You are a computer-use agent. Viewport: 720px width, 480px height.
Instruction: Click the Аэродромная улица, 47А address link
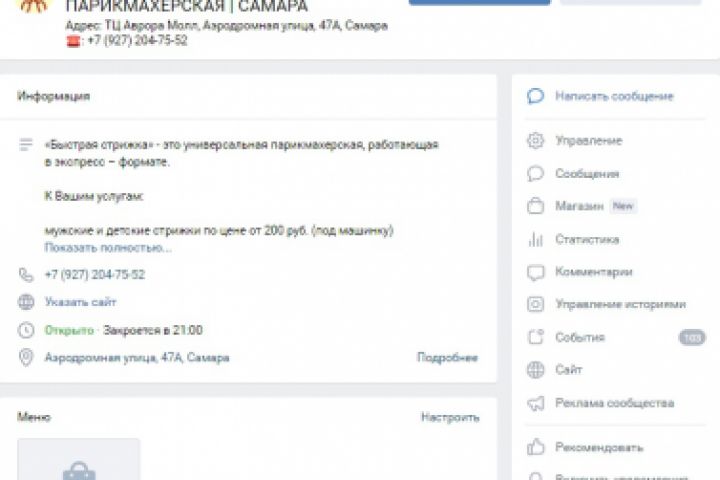tap(137, 357)
